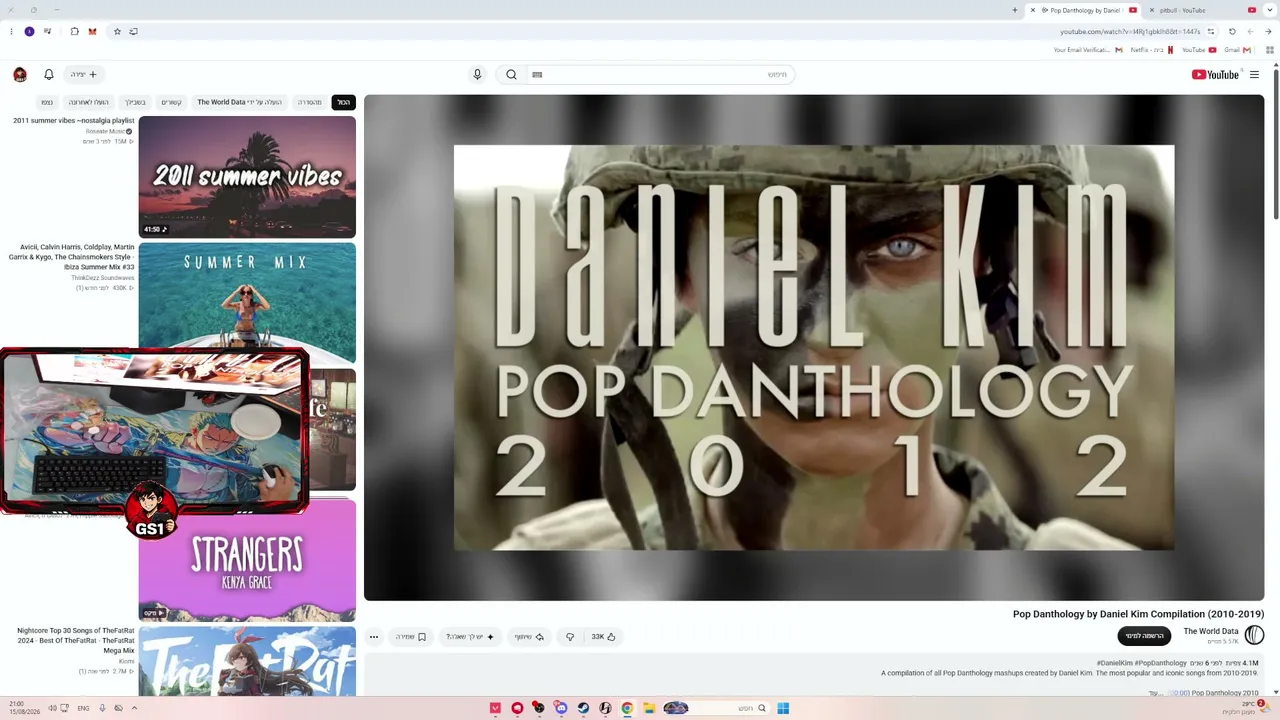Jump to the 0:00 Pop Danthology 2010 timestamp
The image size is (1280, 720).
click(x=1180, y=692)
